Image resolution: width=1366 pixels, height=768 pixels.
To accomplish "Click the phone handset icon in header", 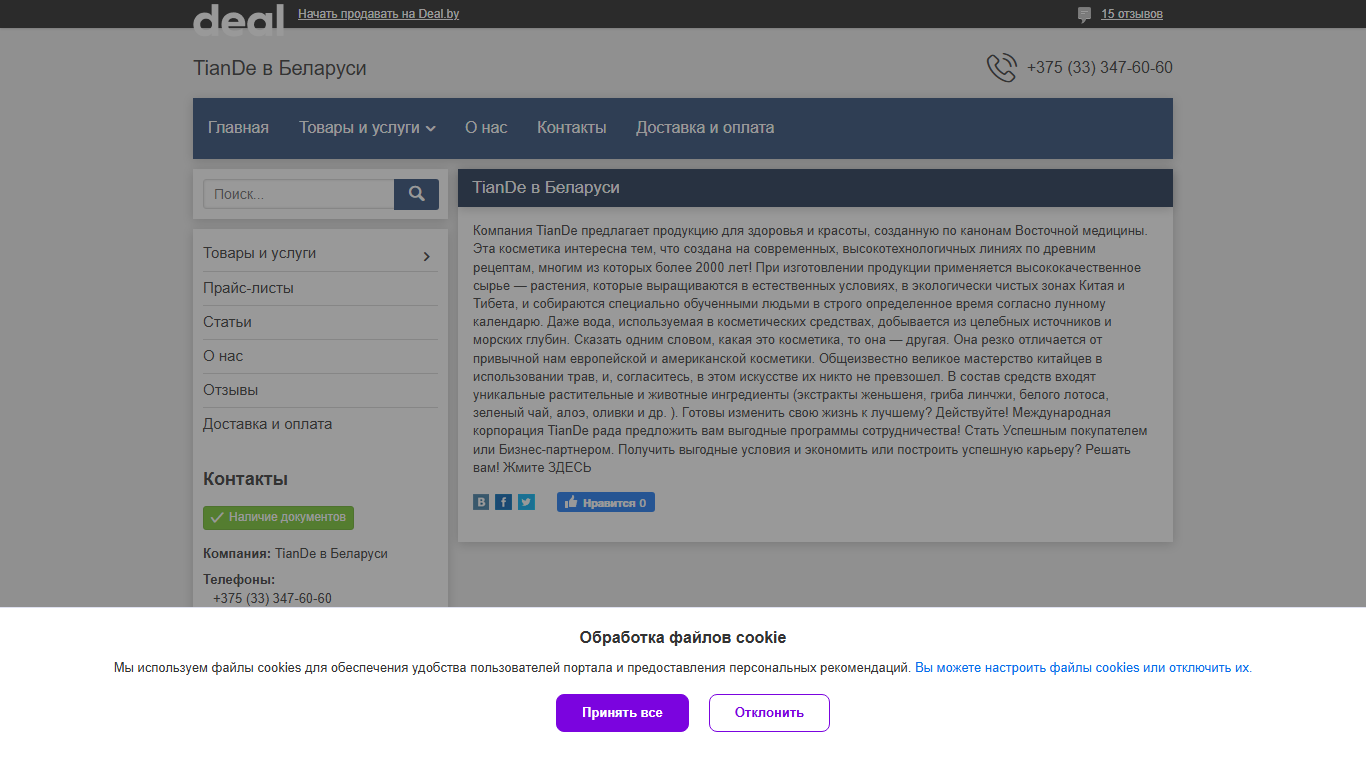I will tap(1002, 68).
